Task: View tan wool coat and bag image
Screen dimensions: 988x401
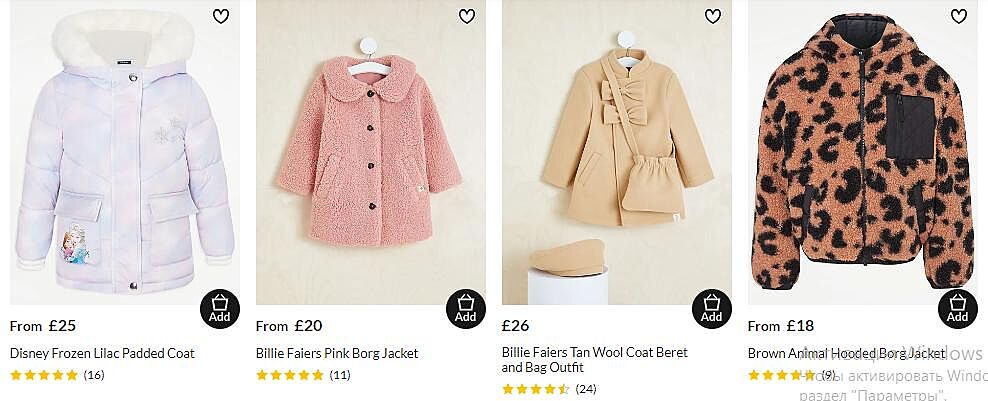Action: click(x=616, y=160)
